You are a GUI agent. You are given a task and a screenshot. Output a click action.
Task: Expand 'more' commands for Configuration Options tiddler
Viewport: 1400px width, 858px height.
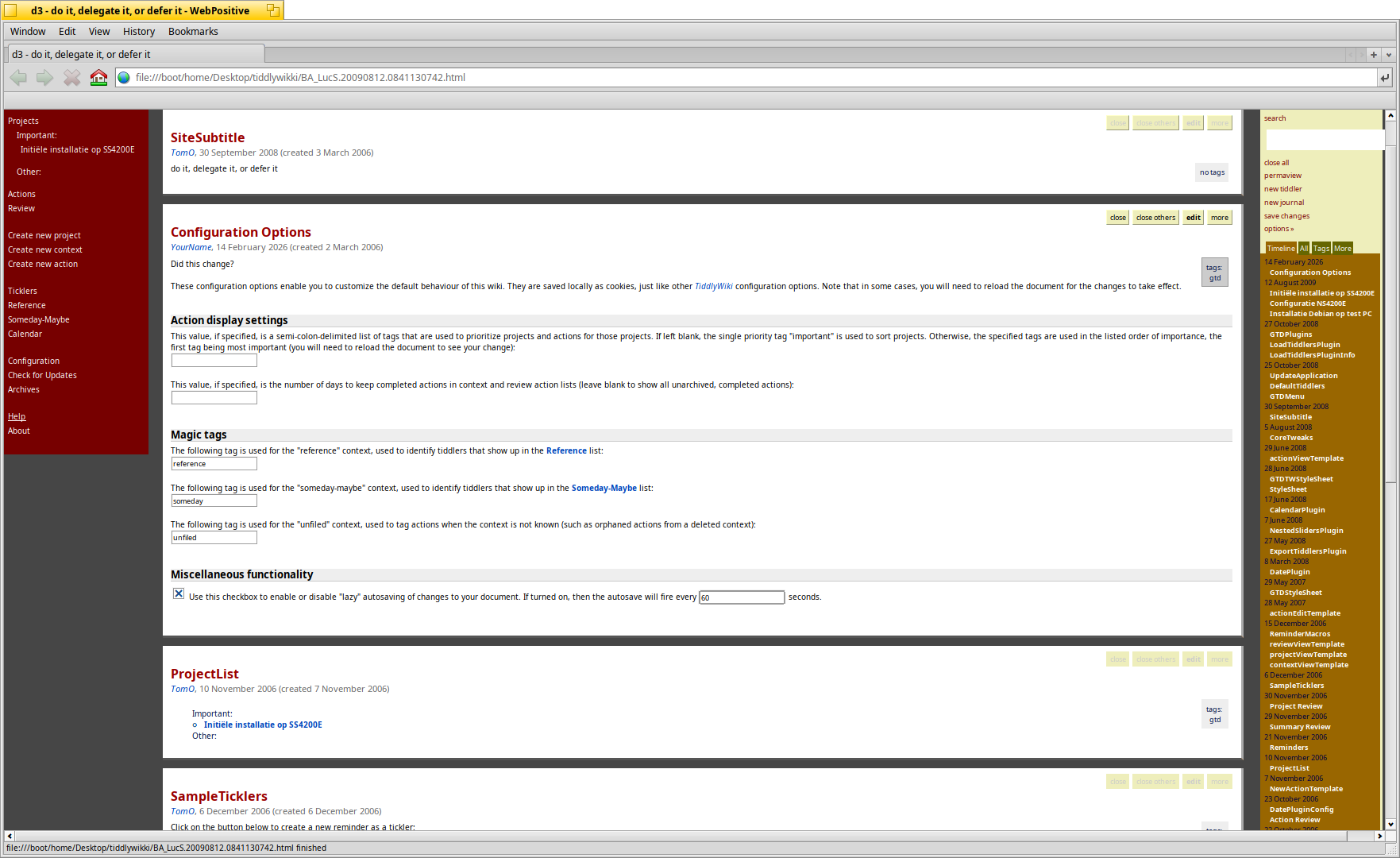[1219, 218]
